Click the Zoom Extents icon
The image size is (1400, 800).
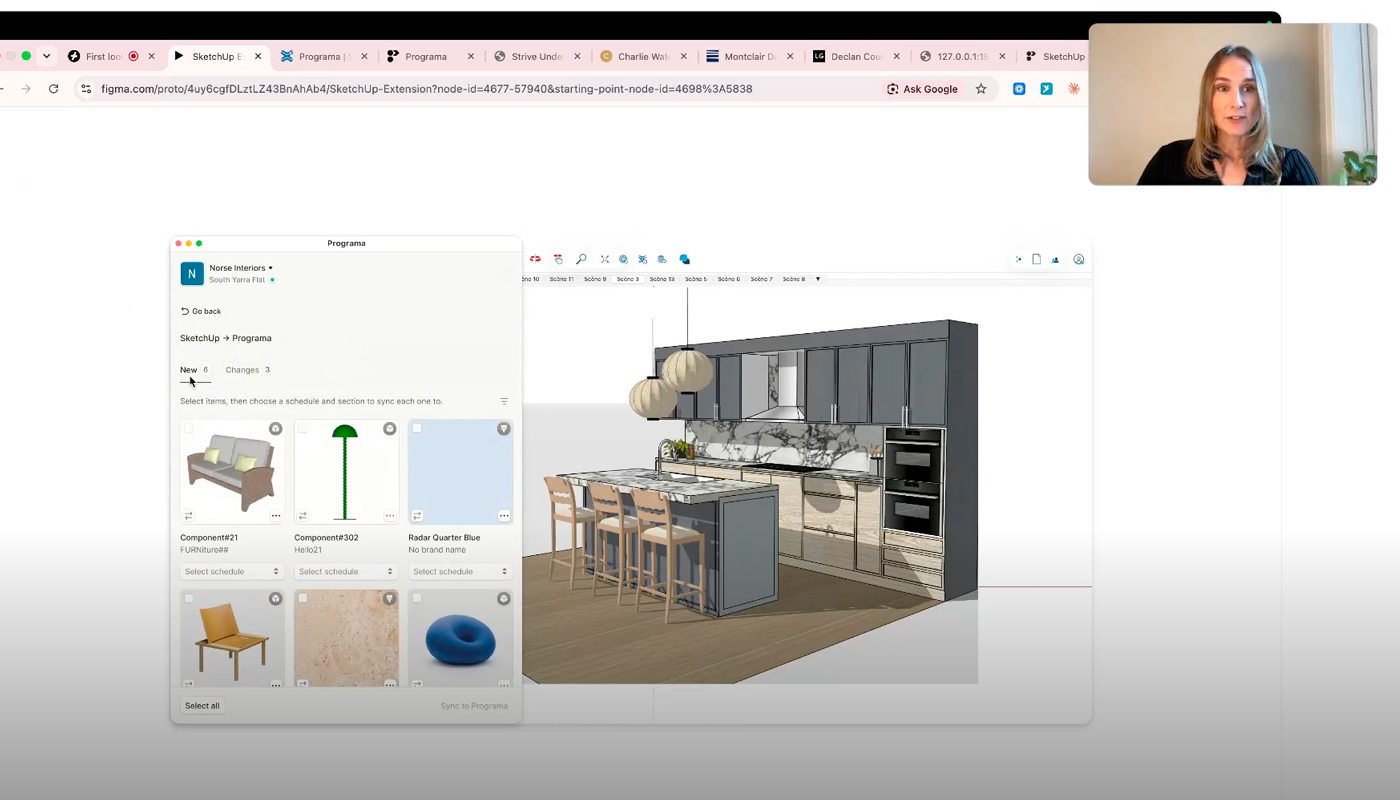point(604,259)
